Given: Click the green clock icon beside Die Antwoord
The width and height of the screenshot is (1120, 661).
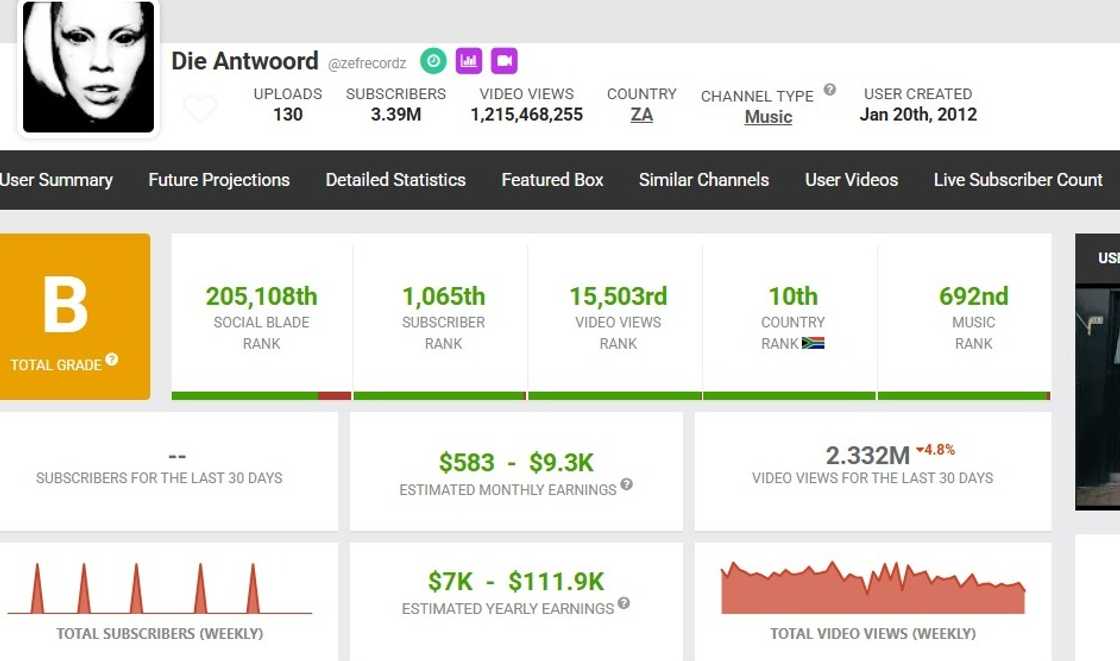Looking at the screenshot, I should (433, 61).
